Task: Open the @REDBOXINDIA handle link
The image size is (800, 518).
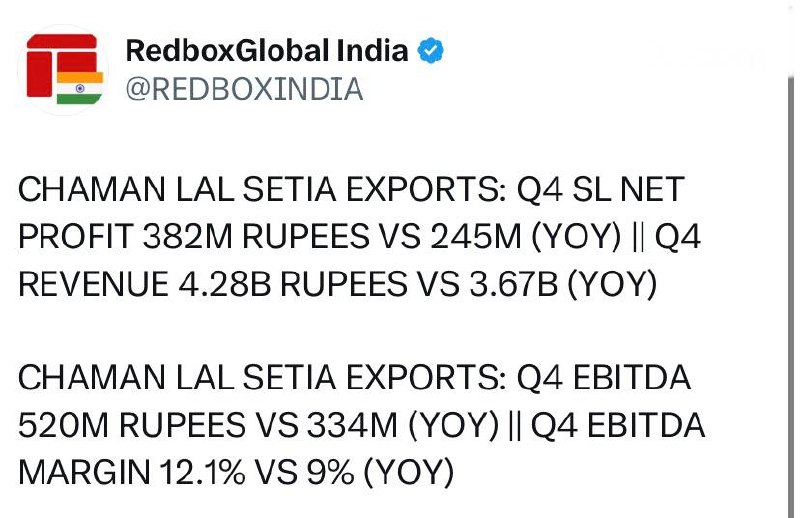Action: coord(244,89)
